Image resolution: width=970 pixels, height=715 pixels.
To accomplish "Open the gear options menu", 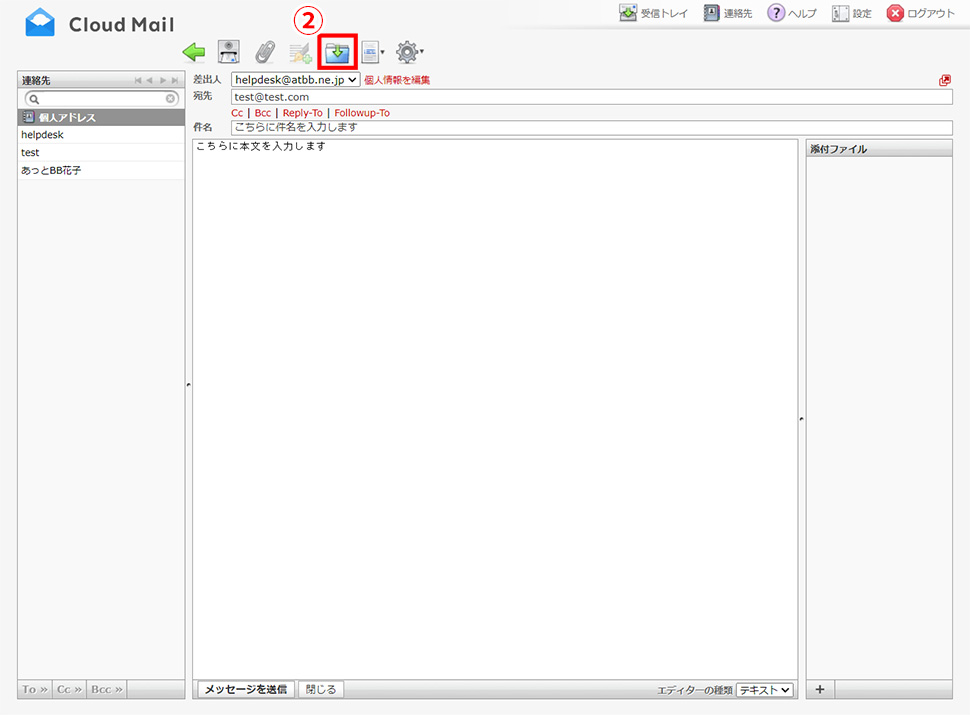I will point(408,52).
